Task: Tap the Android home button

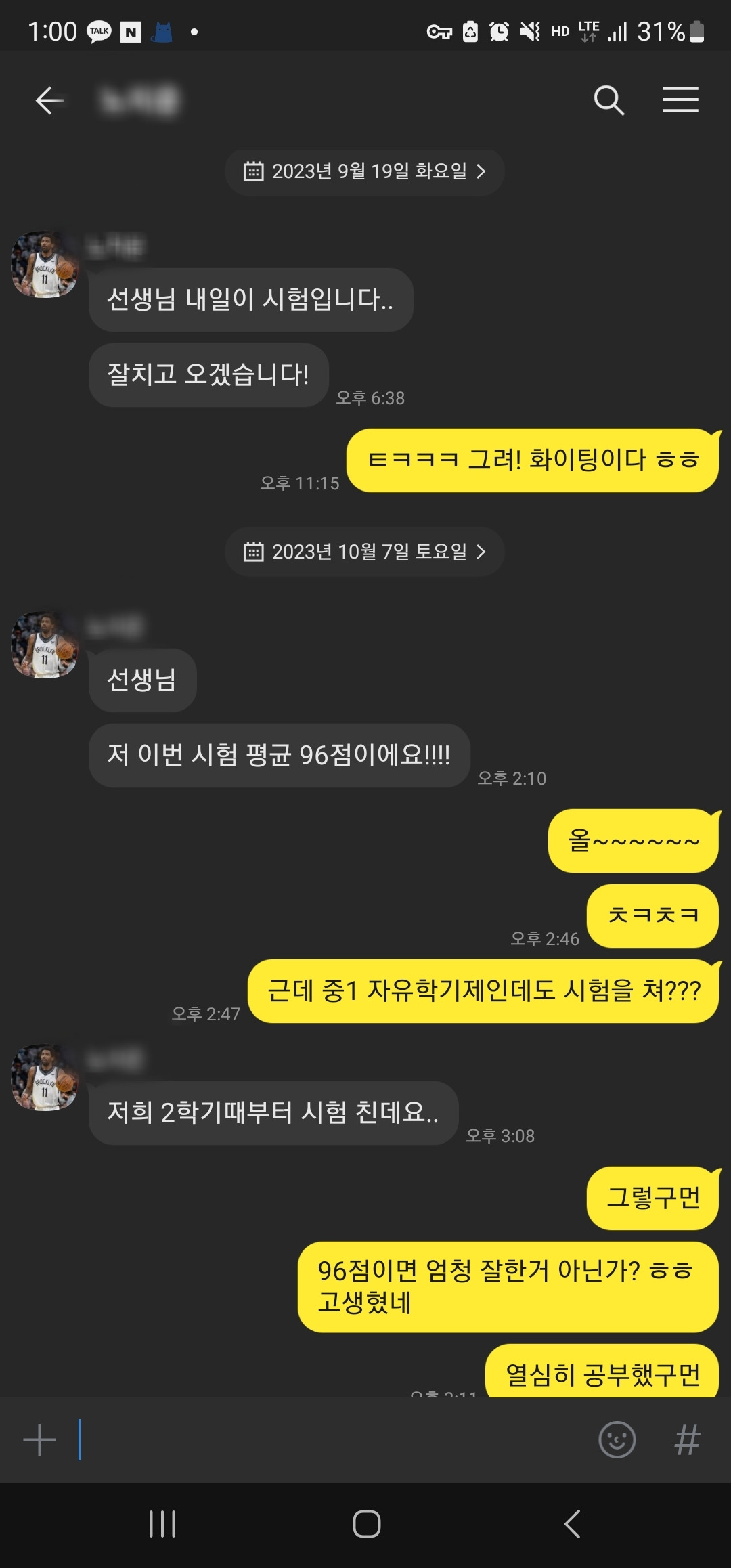Action: click(x=366, y=1524)
